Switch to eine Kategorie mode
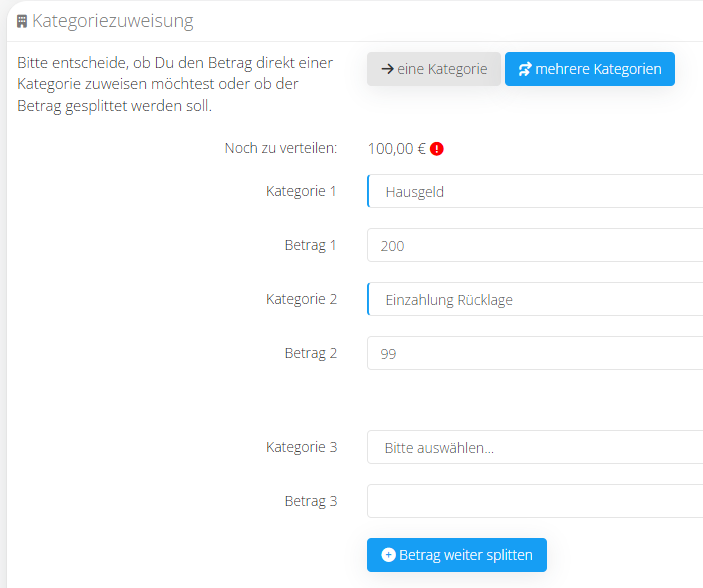Viewport: 703px width, 588px height. [434, 69]
